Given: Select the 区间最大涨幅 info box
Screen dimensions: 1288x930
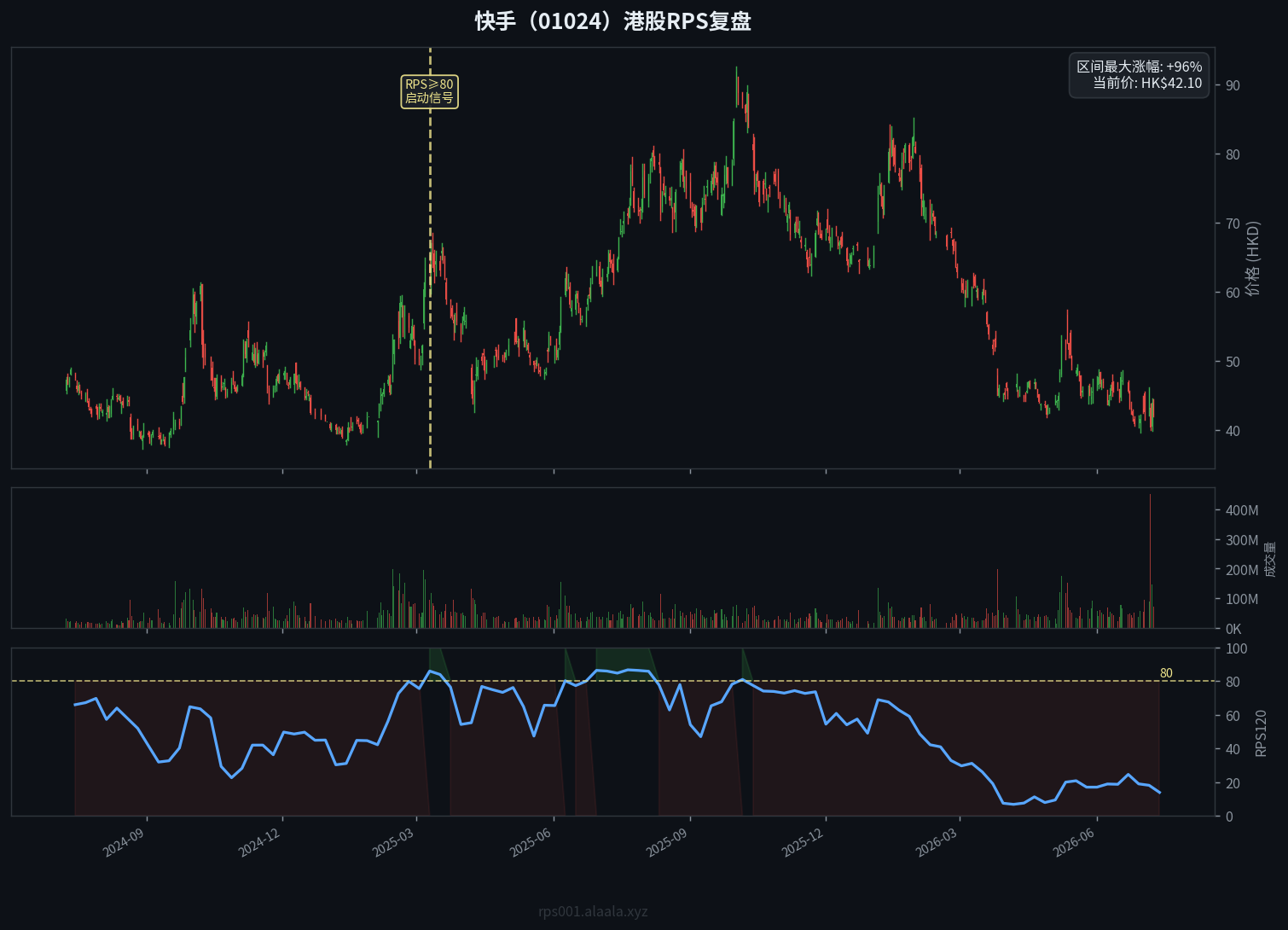Looking at the screenshot, I should [1139, 75].
